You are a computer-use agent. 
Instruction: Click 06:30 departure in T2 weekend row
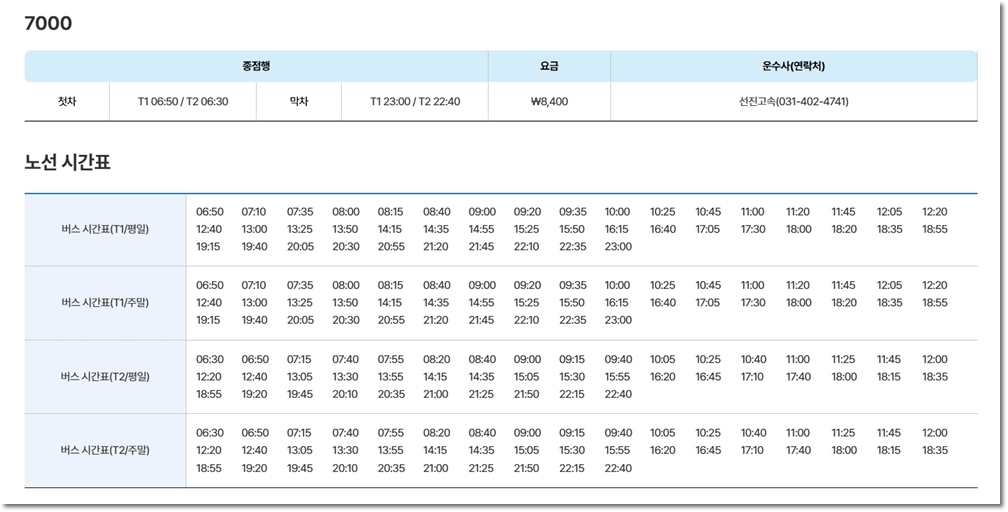point(210,433)
